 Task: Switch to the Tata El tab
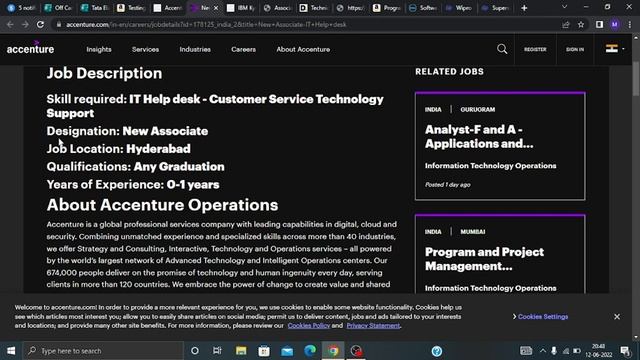[x=95, y=8]
